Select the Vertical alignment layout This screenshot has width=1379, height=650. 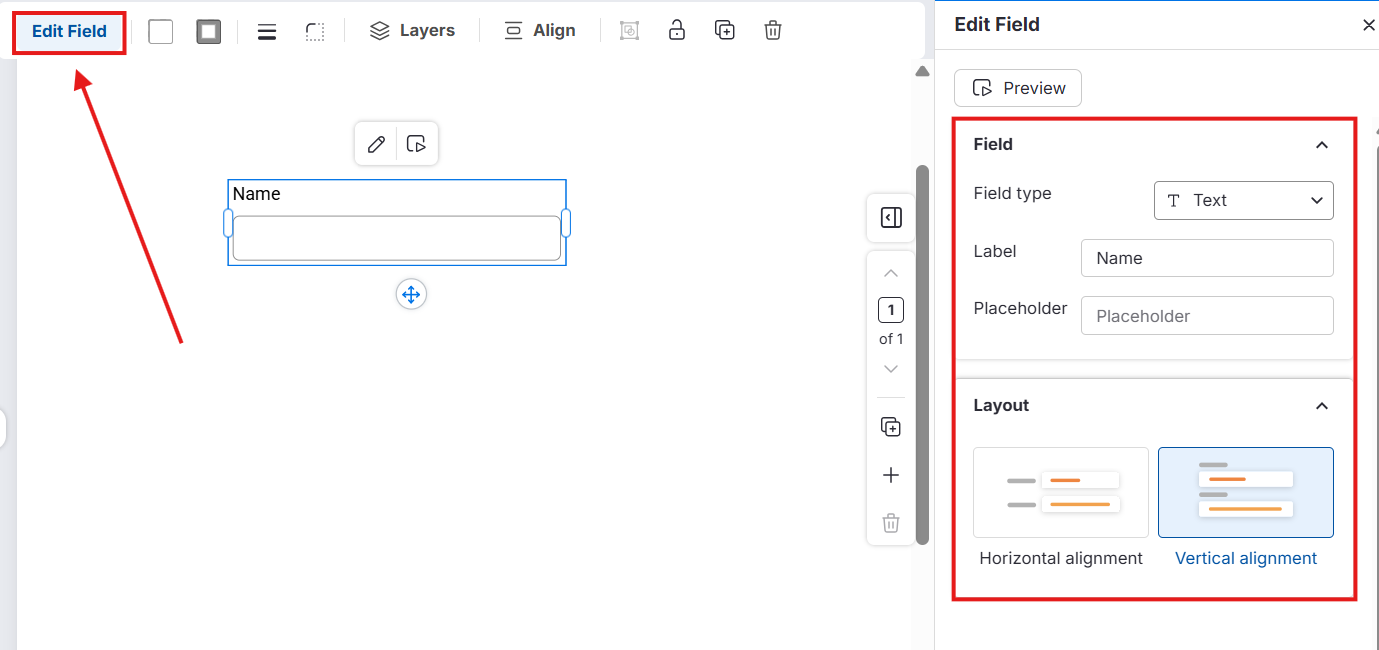pos(1245,492)
